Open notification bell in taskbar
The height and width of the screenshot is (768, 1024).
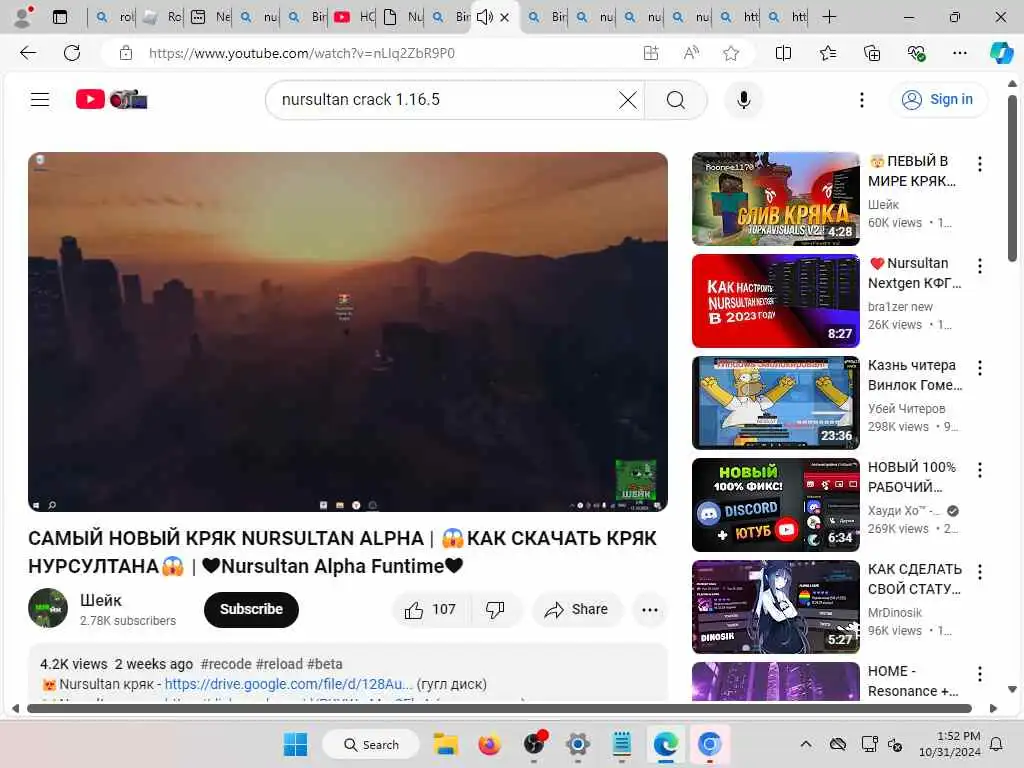click(997, 744)
